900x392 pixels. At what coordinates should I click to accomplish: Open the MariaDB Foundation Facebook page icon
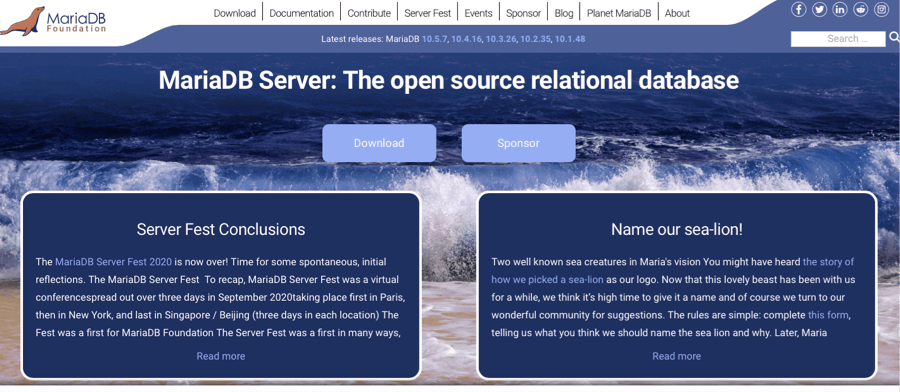click(799, 10)
